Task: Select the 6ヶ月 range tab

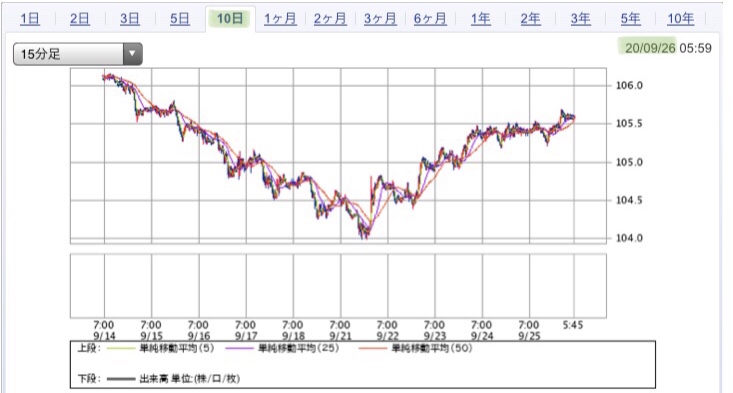Action: tap(431, 19)
